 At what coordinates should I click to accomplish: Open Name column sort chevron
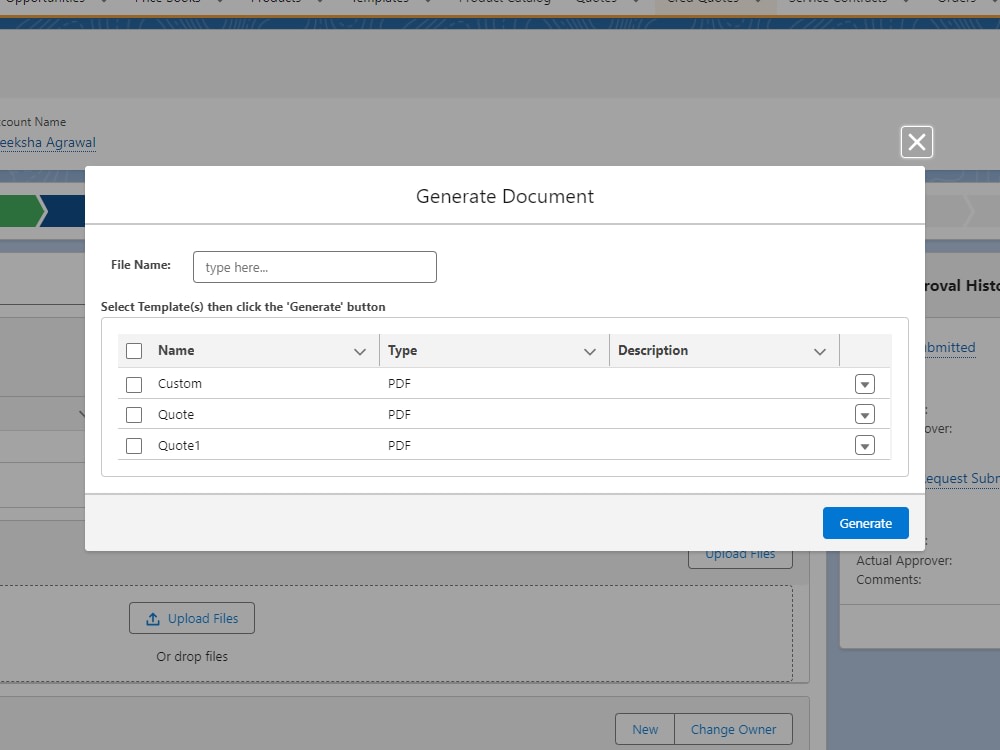pyautogui.click(x=360, y=351)
